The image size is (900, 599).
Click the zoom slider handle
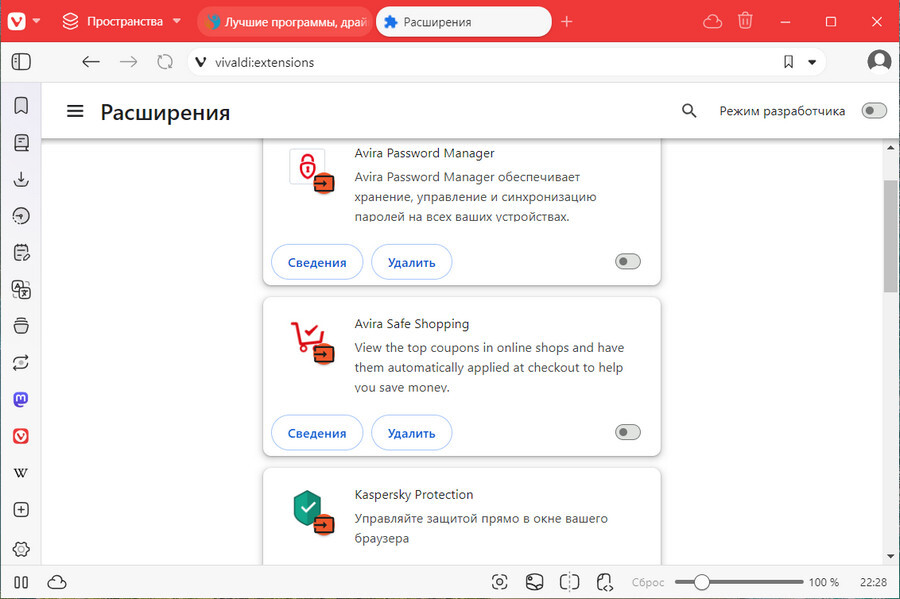tap(701, 582)
